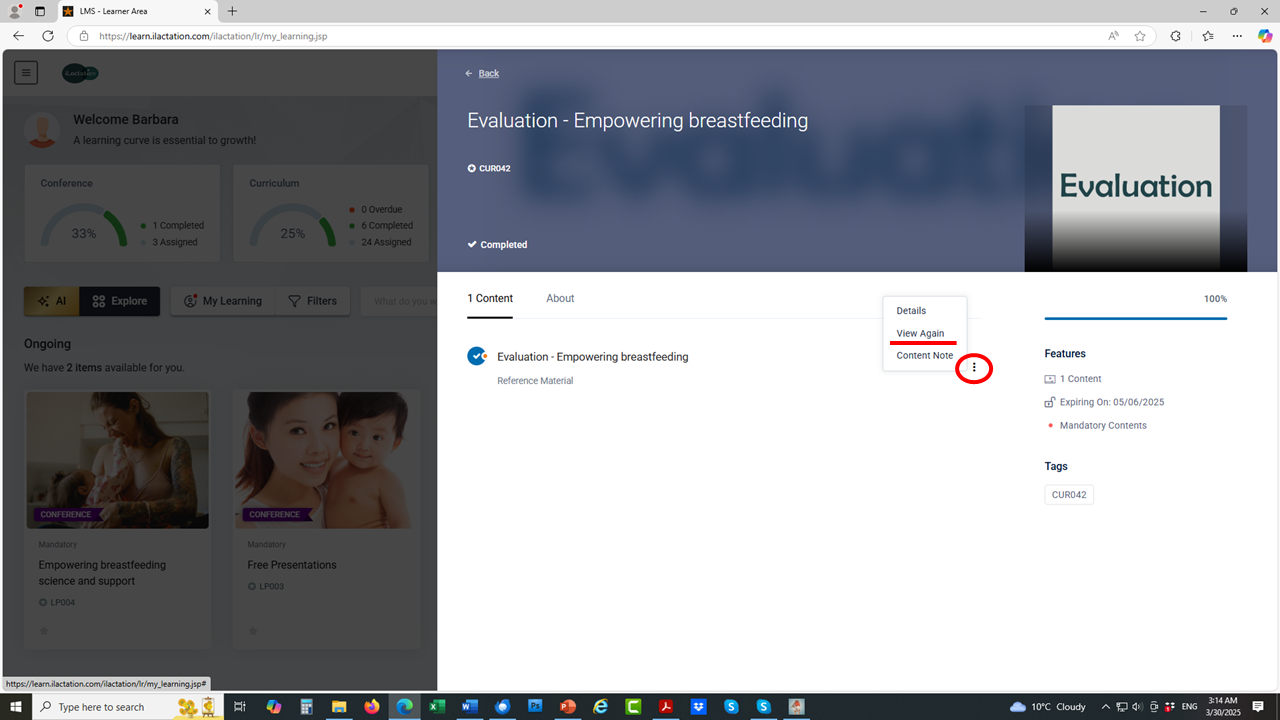The width and height of the screenshot is (1280, 720).
Task: Click the Read aloud icon in address bar
Action: (1113, 36)
